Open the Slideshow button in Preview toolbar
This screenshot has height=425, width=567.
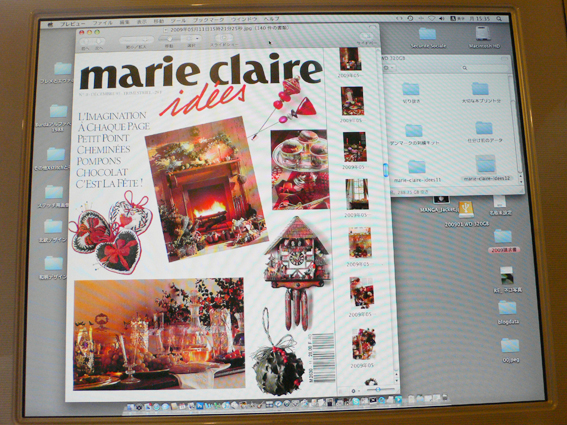click(x=225, y=38)
